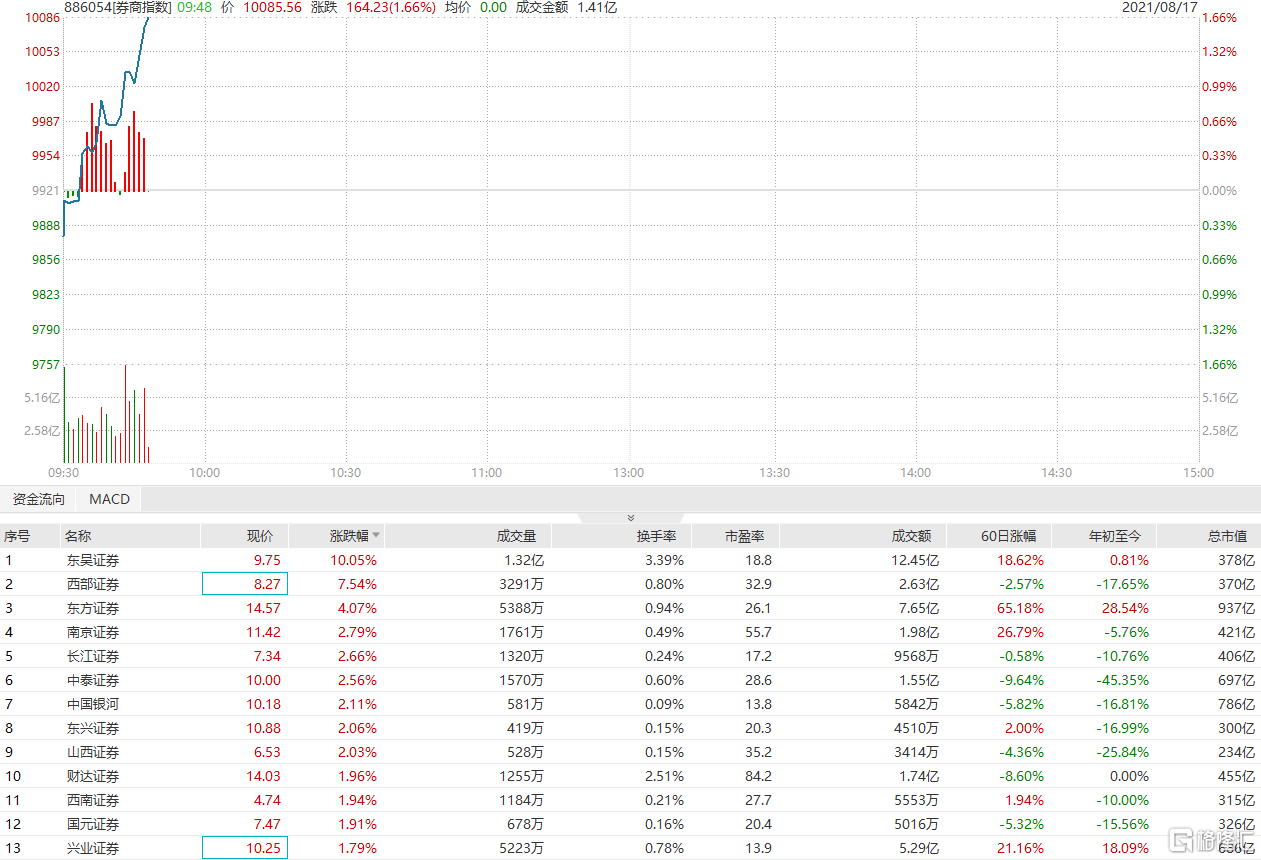Screen dimensions: 1261x860
Task: Sort by the 市盈率 column header
Action: point(744,536)
